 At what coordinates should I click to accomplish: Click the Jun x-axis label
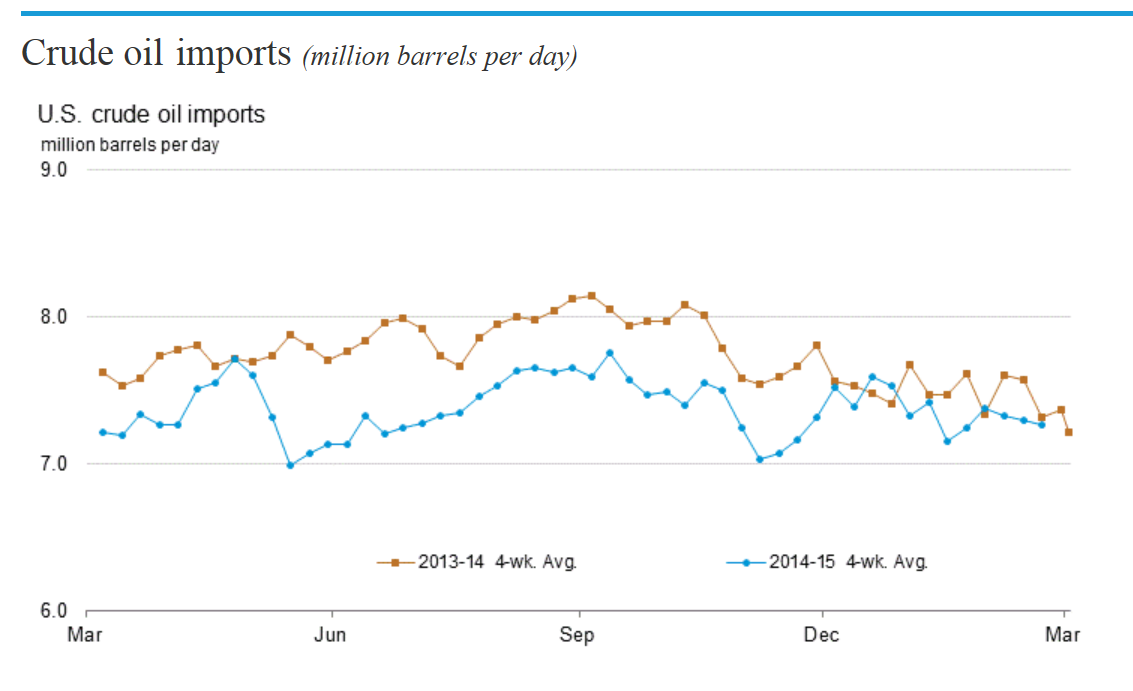coord(331,636)
